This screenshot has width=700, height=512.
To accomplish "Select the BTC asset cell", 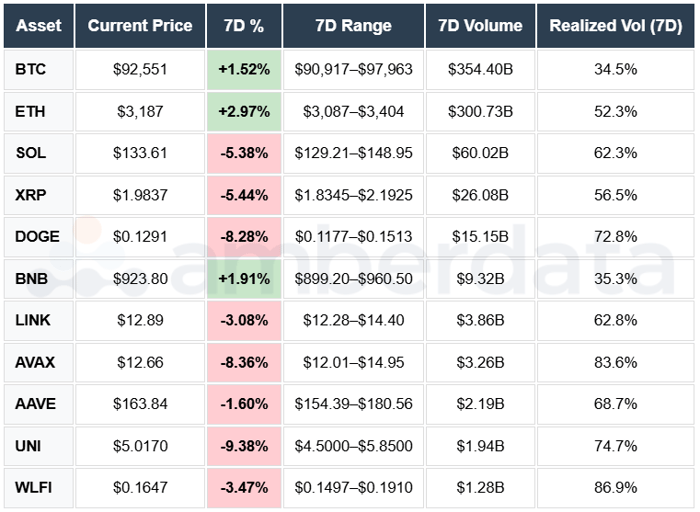I will coord(31,70).
